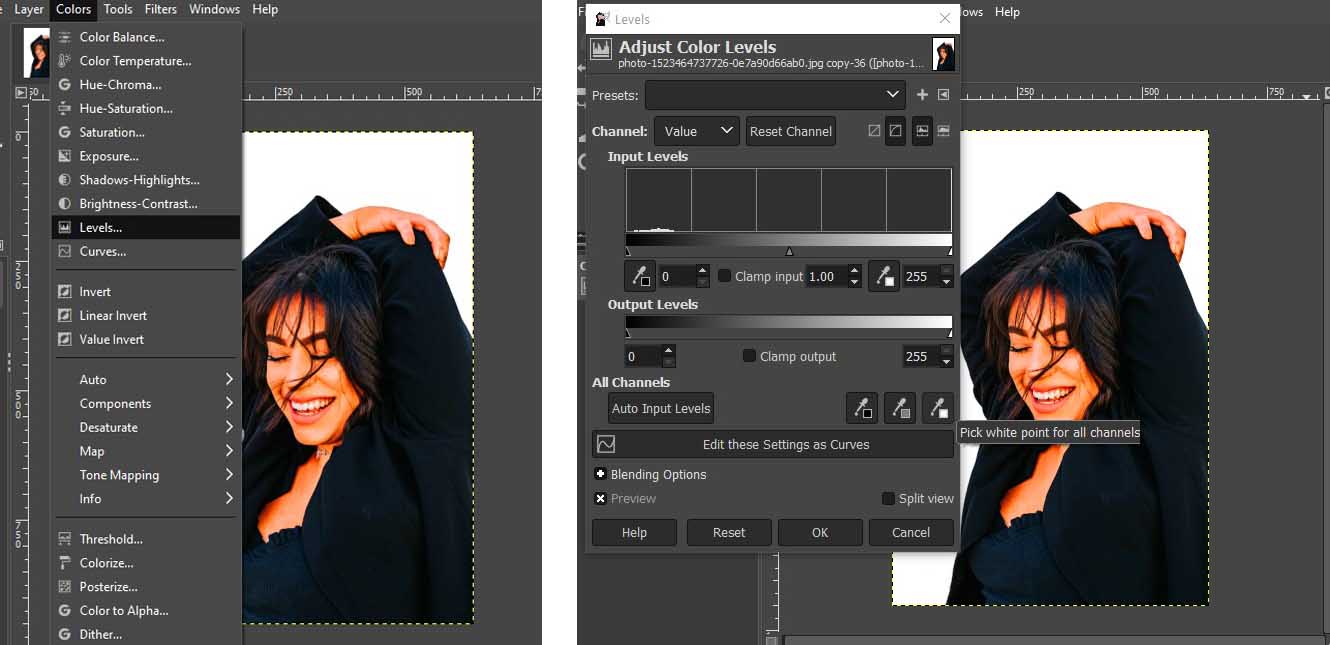
Task: Expand Blending Options section
Action: pos(600,475)
